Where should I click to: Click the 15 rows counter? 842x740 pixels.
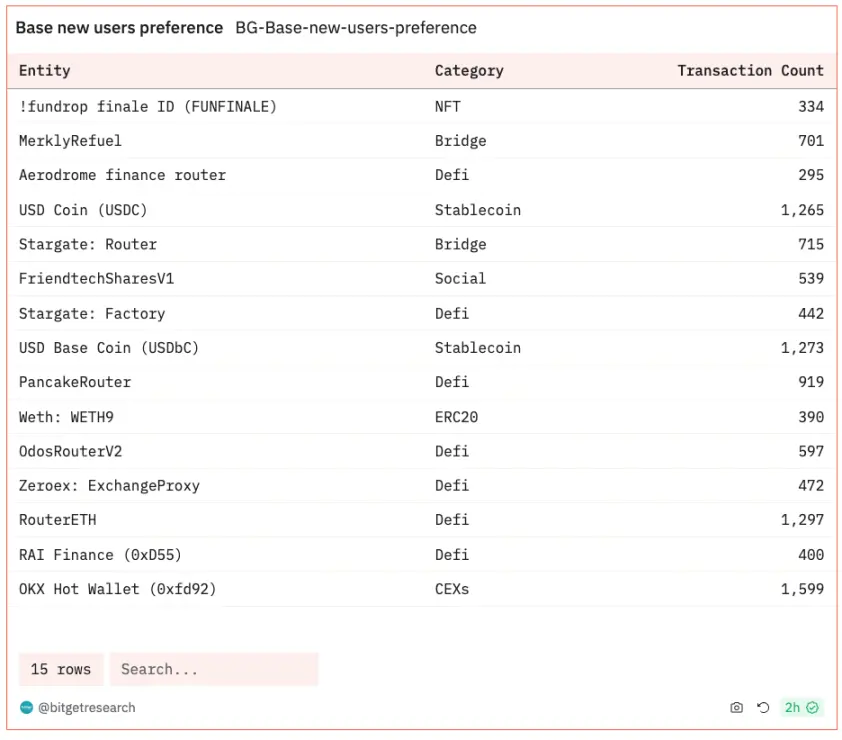pyautogui.click(x=60, y=669)
